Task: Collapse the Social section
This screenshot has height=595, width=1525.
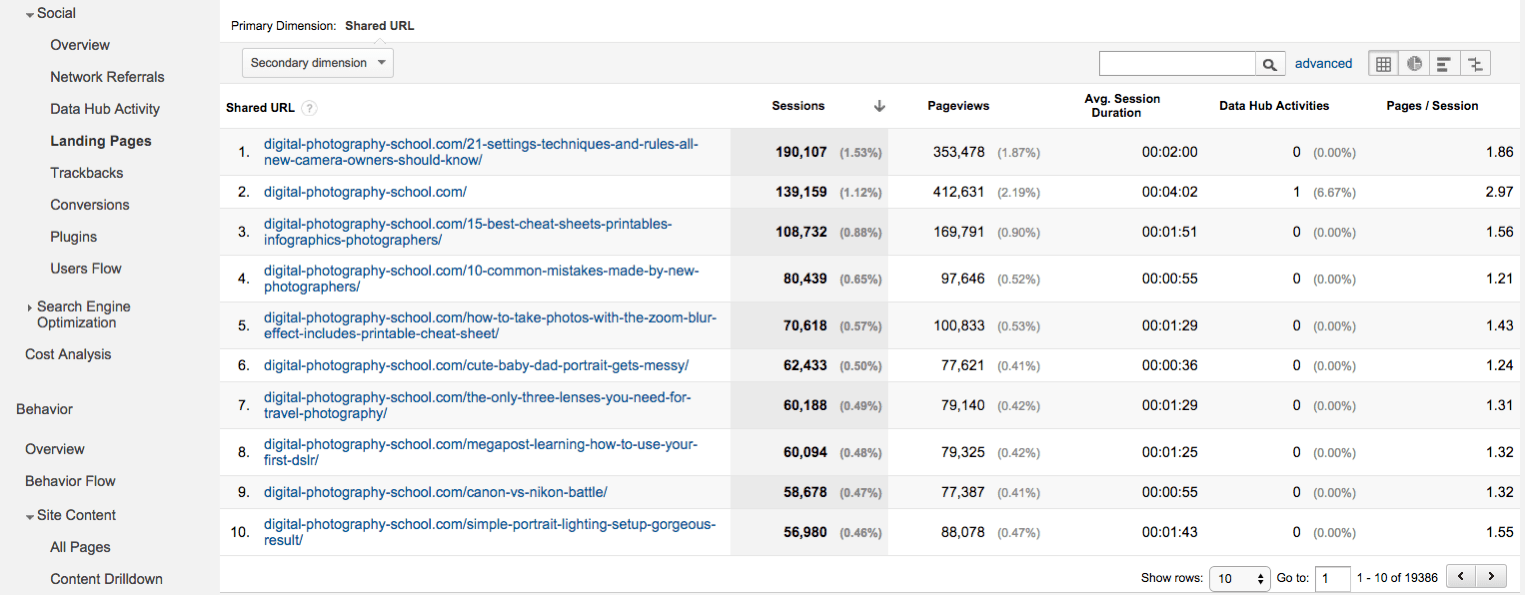Action: tap(30, 14)
